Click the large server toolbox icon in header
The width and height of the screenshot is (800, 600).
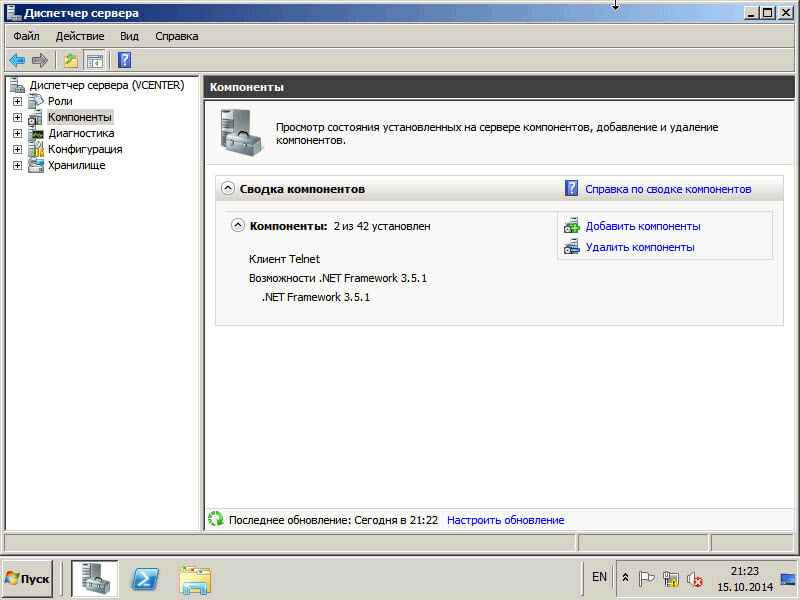click(241, 132)
